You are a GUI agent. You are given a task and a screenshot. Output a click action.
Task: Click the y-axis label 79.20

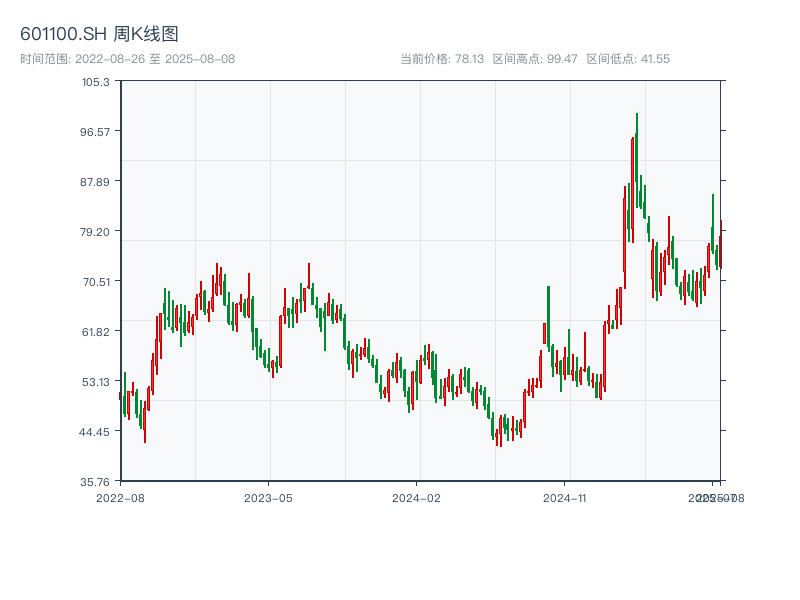[95, 232]
